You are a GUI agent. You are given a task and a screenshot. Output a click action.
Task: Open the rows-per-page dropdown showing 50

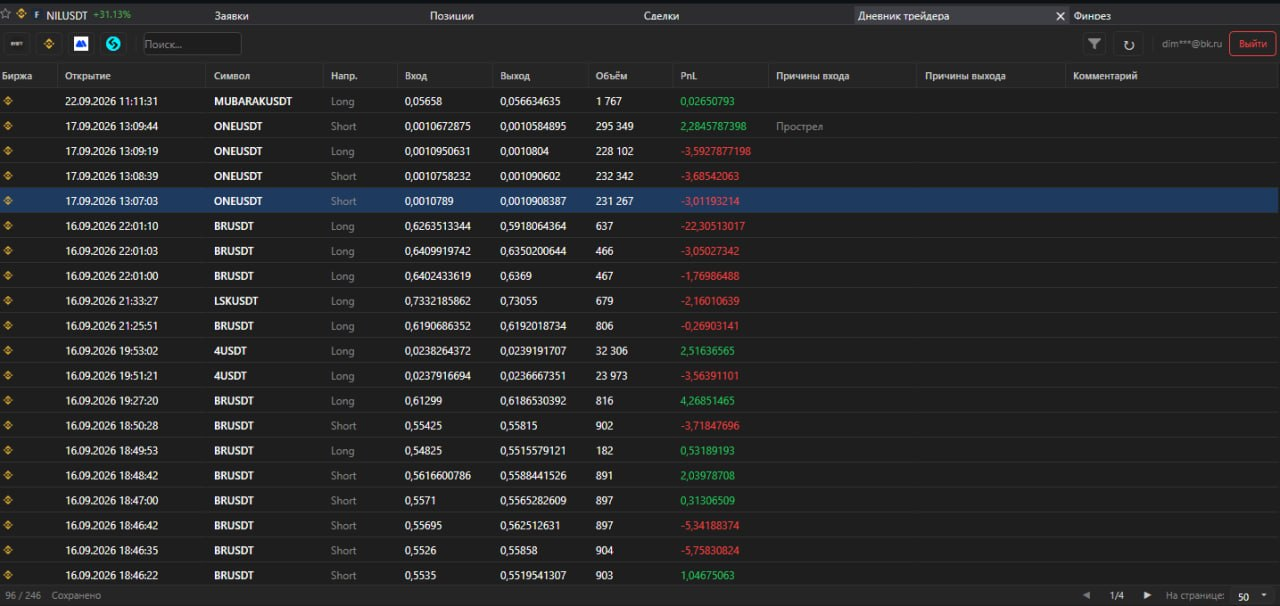1252,596
